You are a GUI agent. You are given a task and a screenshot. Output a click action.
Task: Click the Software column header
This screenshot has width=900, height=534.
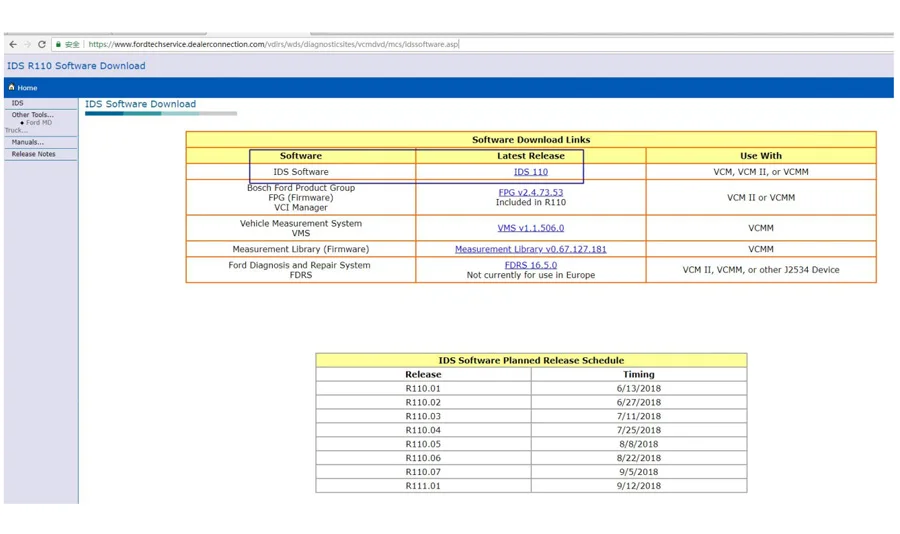(x=301, y=156)
